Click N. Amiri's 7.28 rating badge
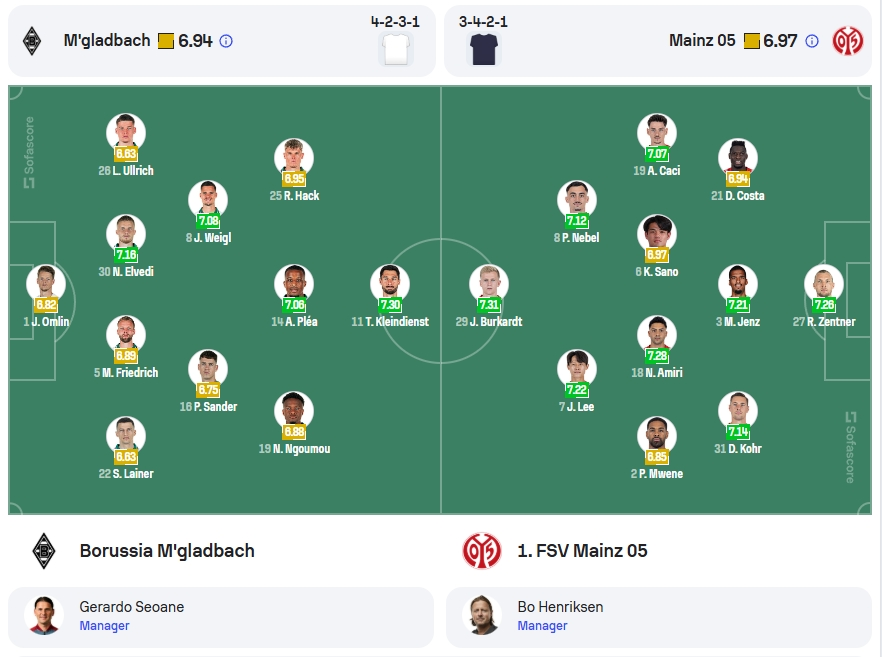882x657 pixels. tap(657, 356)
